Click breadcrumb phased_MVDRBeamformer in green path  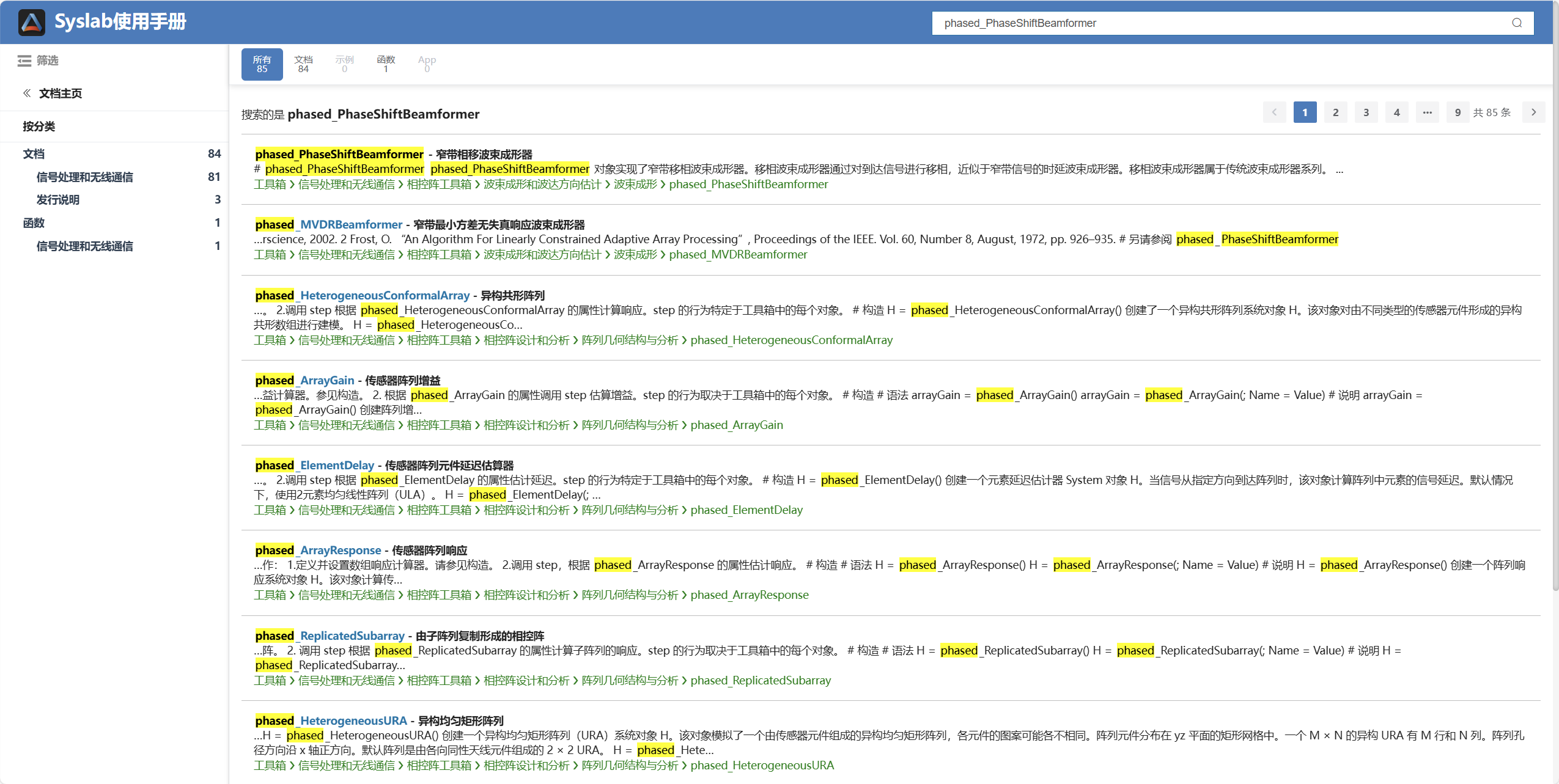point(738,255)
